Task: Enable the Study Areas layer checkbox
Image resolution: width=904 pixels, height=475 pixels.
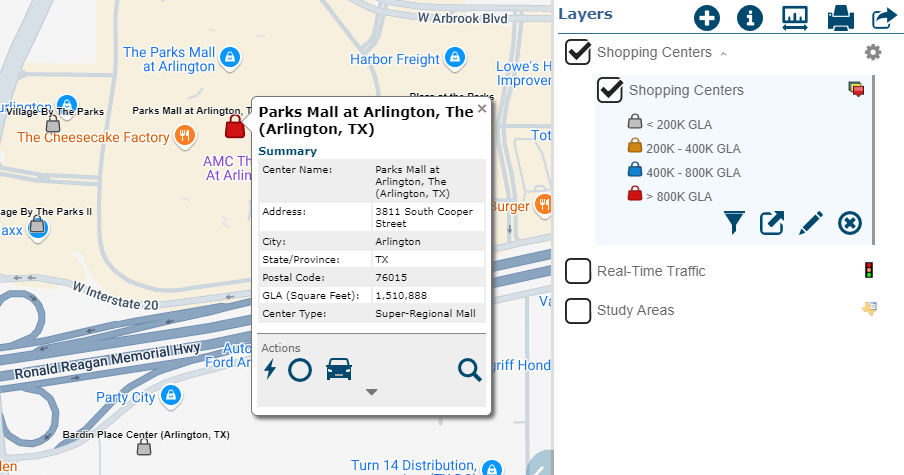Action: click(578, 310)
